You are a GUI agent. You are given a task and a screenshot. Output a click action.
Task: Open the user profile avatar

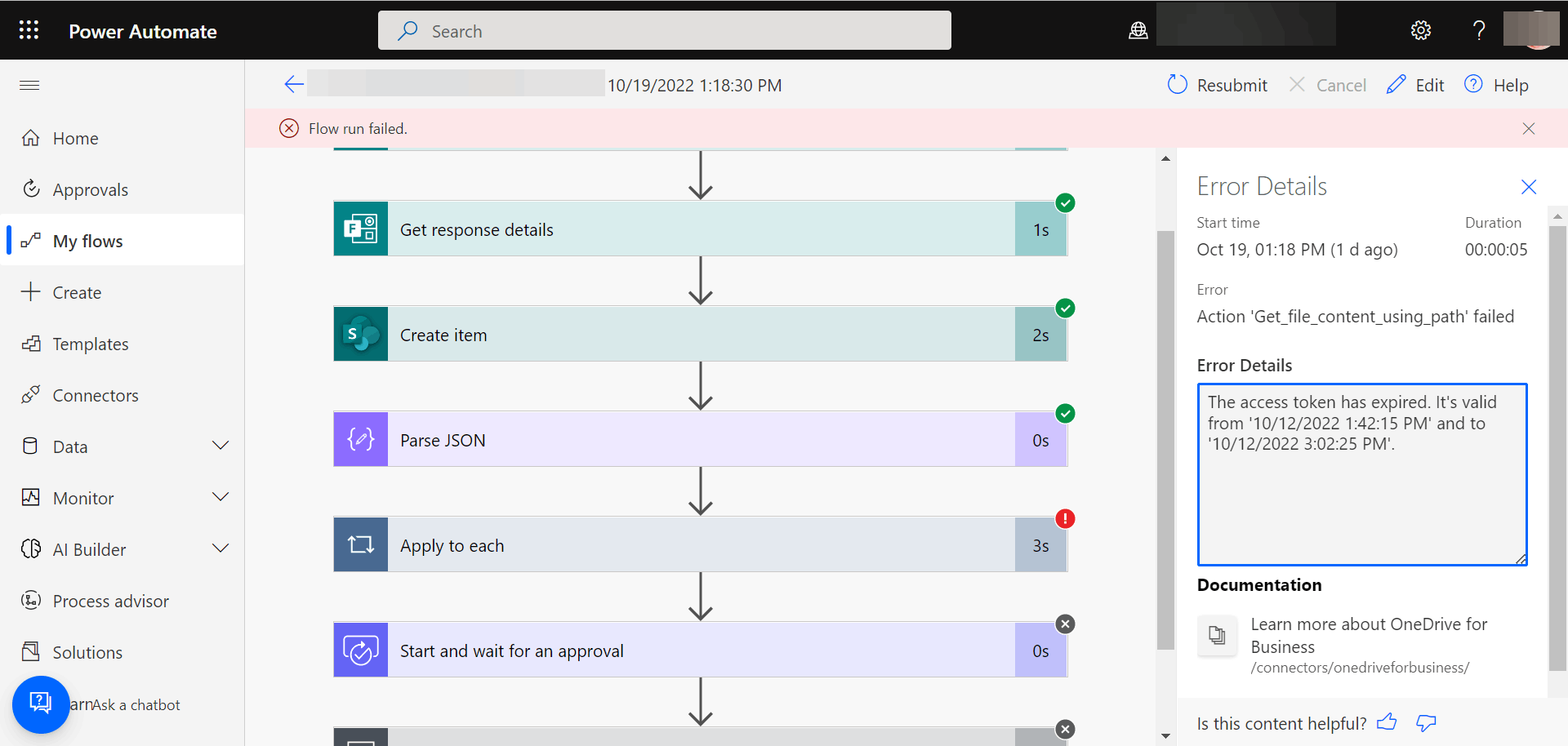pyautogui.click(x=1531, y=30)
